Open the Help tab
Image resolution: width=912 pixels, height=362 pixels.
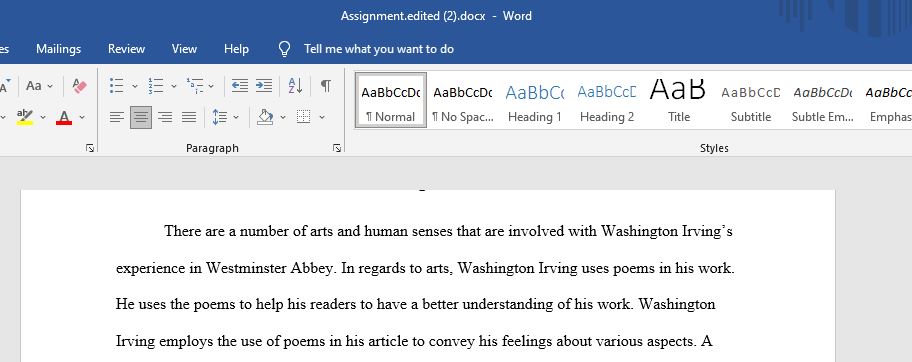coord(236,49)
